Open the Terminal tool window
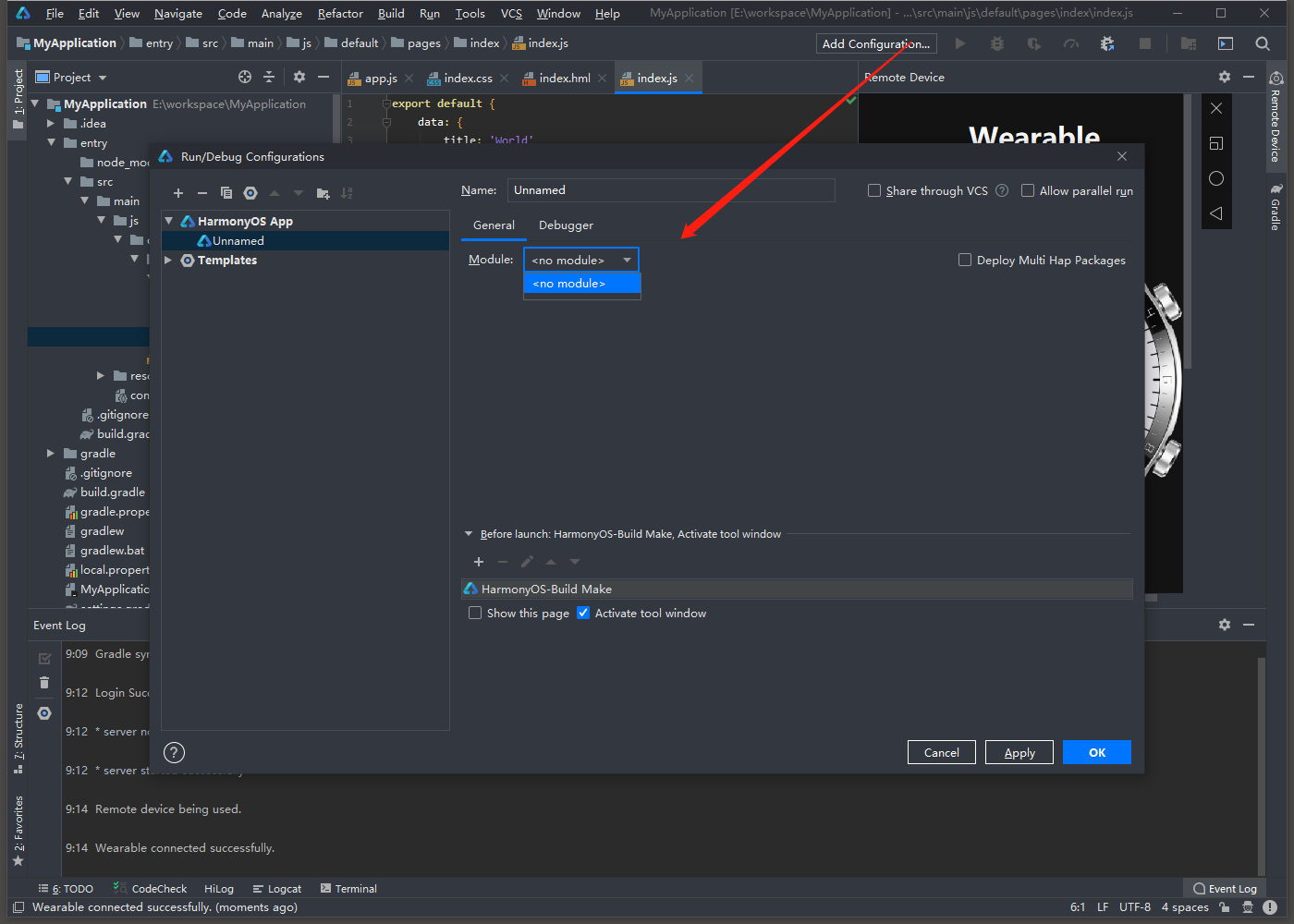This screenshot has width=1294, height=924. pyautogui.click(x=348, y=889)
